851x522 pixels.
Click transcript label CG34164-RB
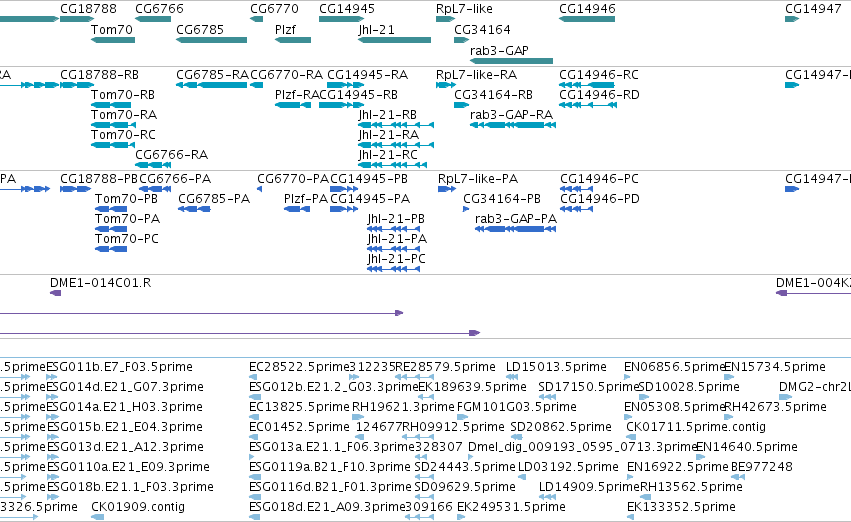493,94
